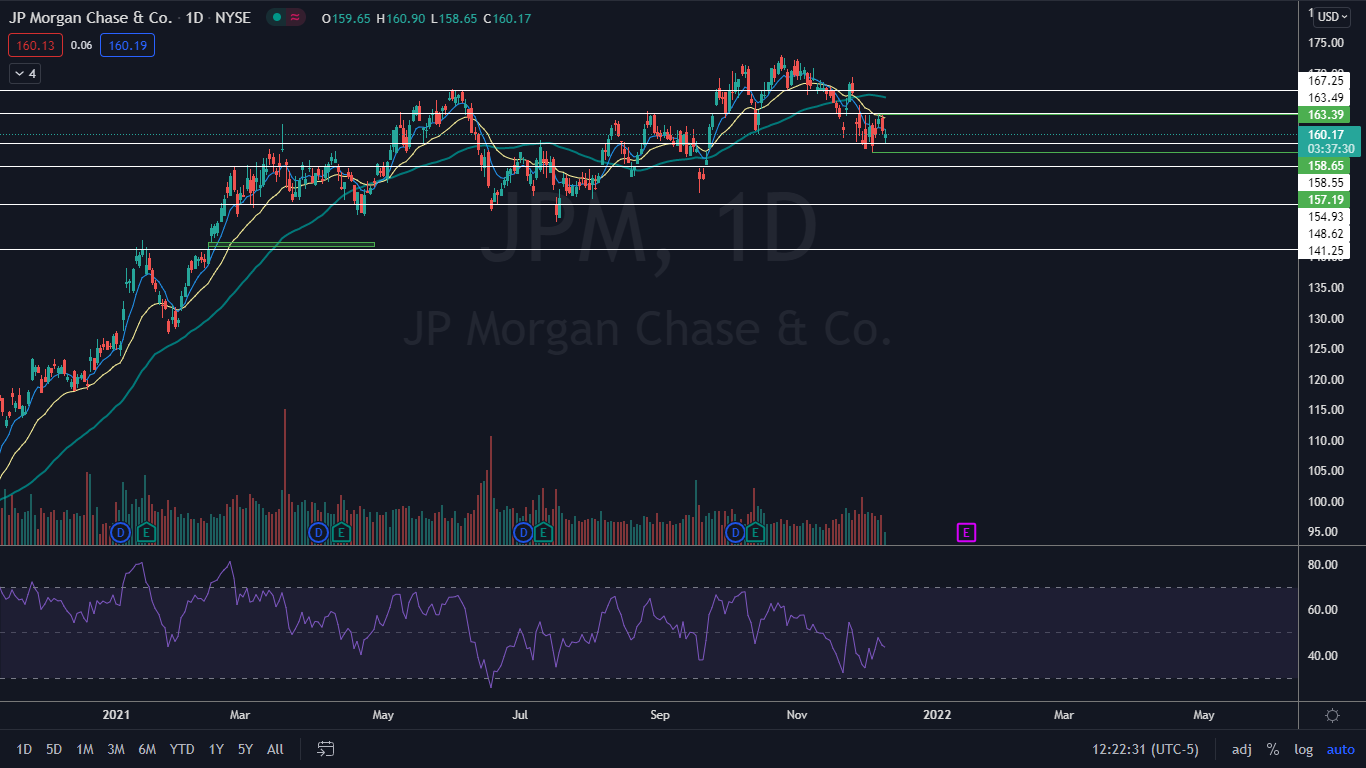Viewport: 1366px width, 768px height.
Task: Click the spread value 0.06
Action: [x=82, y=45]
